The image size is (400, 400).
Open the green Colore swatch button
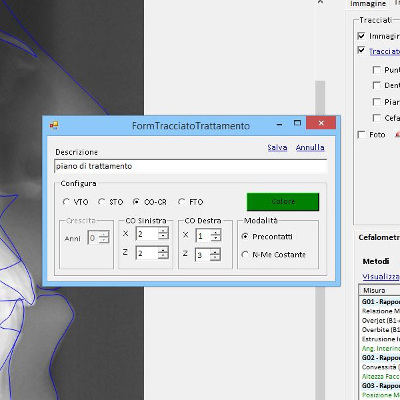tap(283, 202)
